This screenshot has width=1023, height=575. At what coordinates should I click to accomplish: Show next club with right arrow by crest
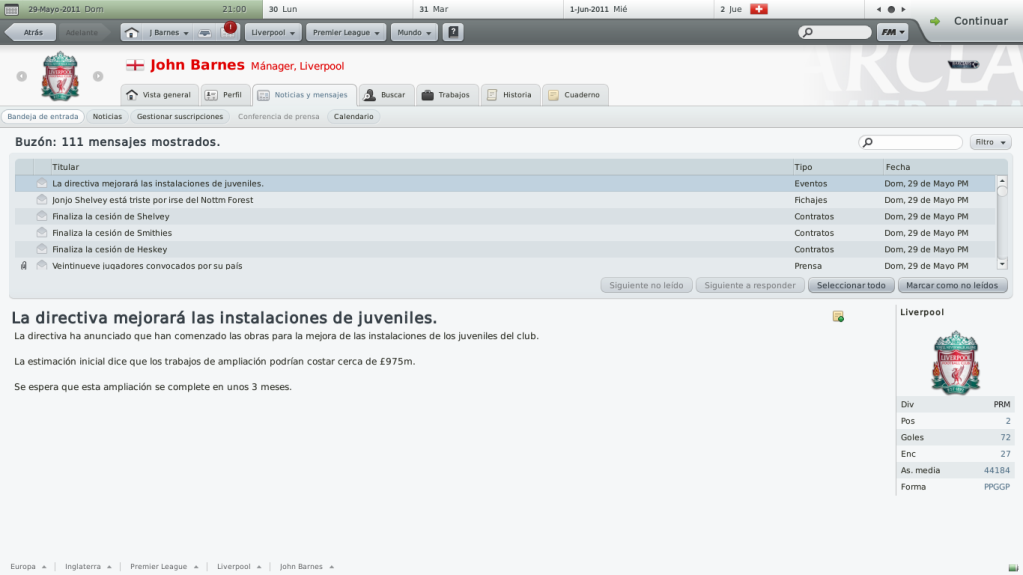[x=98, y=76]
